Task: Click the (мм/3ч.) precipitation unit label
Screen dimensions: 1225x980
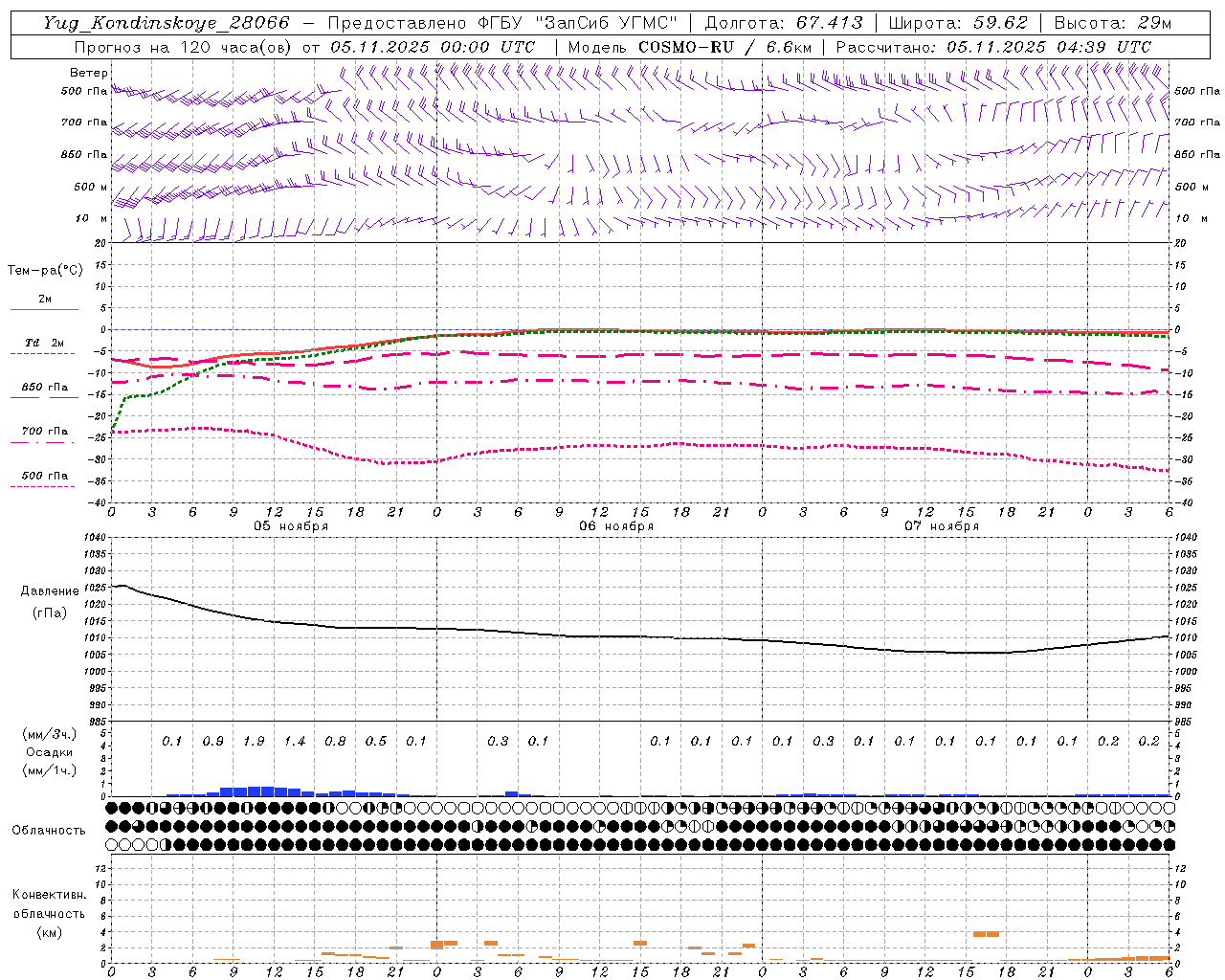Action: pyautogui.click(x=51, y=734)
